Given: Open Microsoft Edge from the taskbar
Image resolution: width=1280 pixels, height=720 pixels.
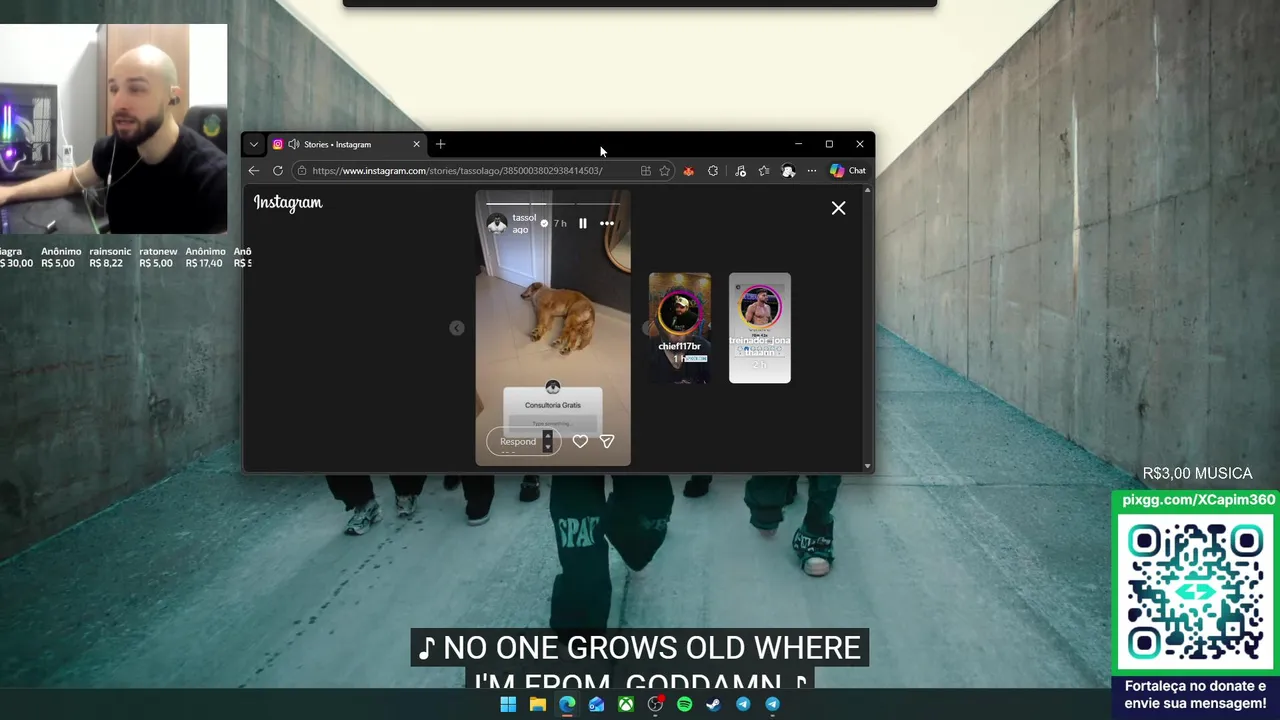Looking at the screenshot, I should (567, 704).
